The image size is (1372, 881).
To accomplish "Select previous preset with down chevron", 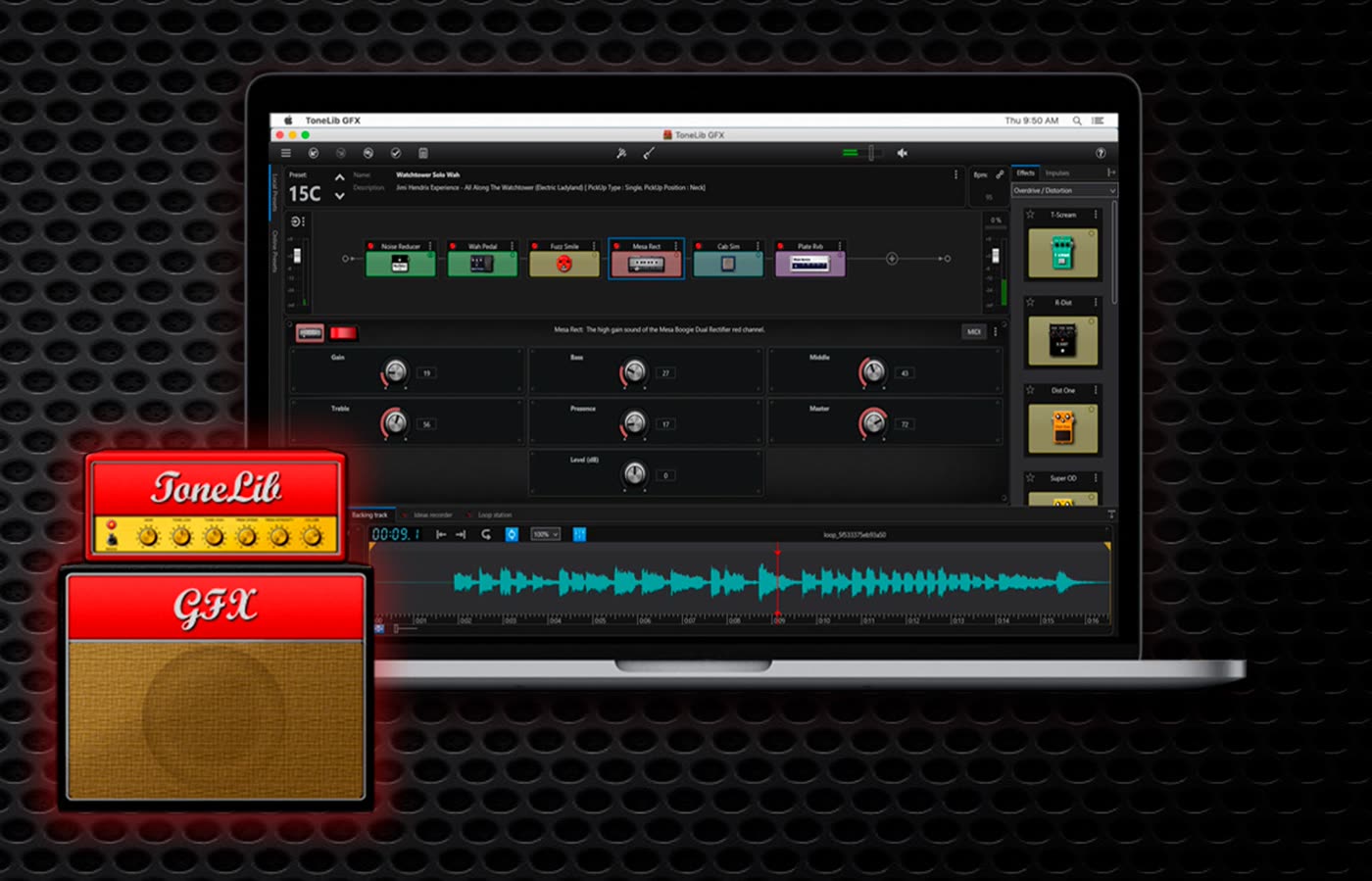I will point(339,196).
